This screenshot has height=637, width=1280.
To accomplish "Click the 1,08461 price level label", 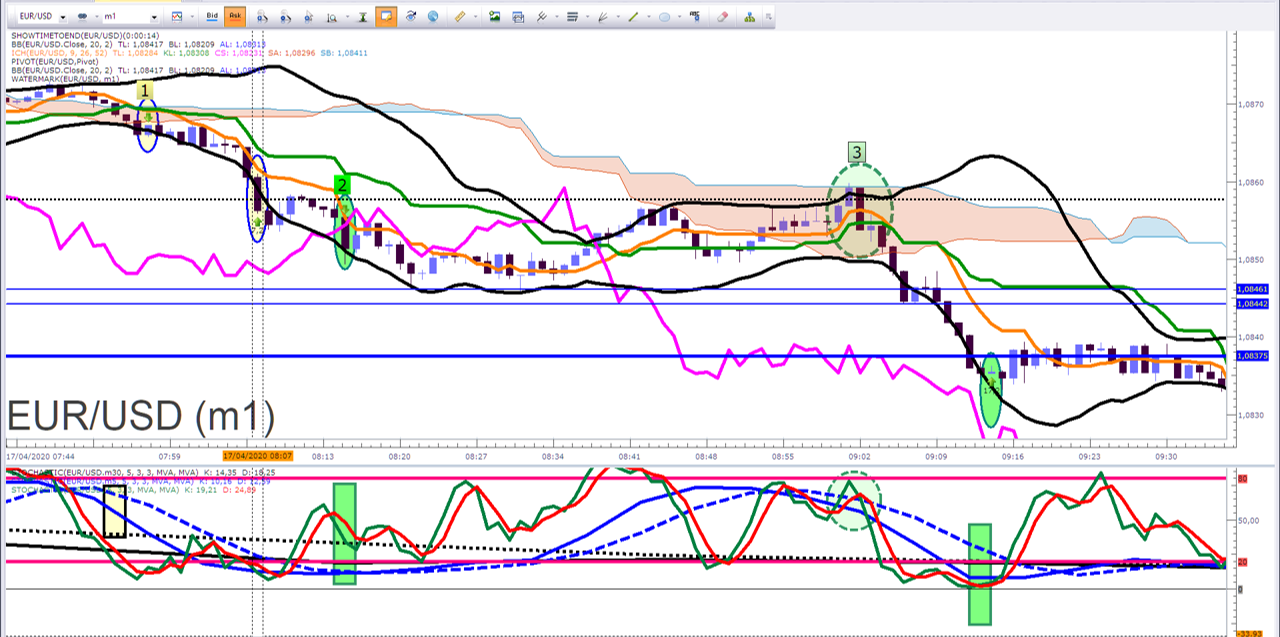I will pyautogui.click(x=1252, y=289).
